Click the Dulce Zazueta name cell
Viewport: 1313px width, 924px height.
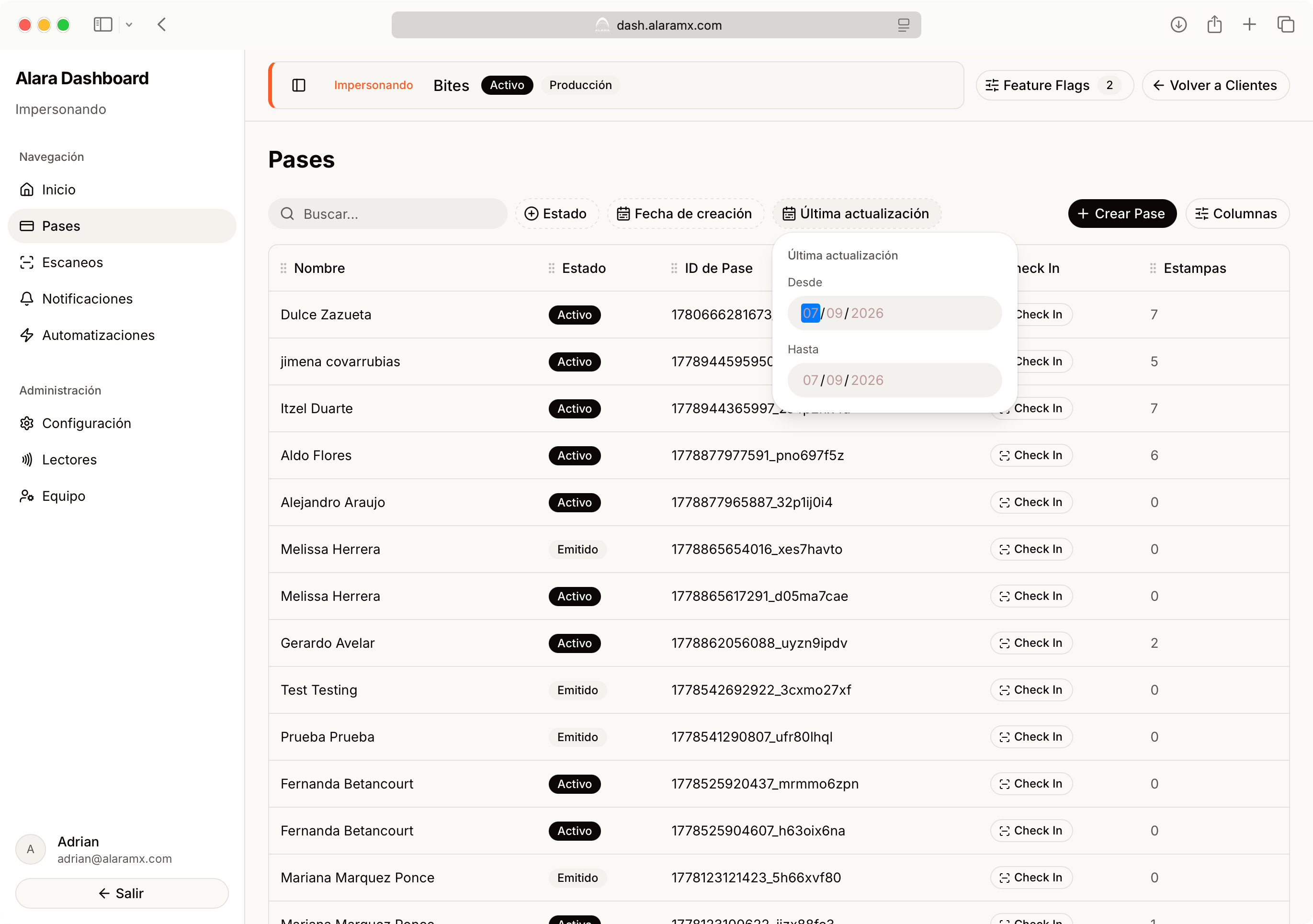pos(326,315)
